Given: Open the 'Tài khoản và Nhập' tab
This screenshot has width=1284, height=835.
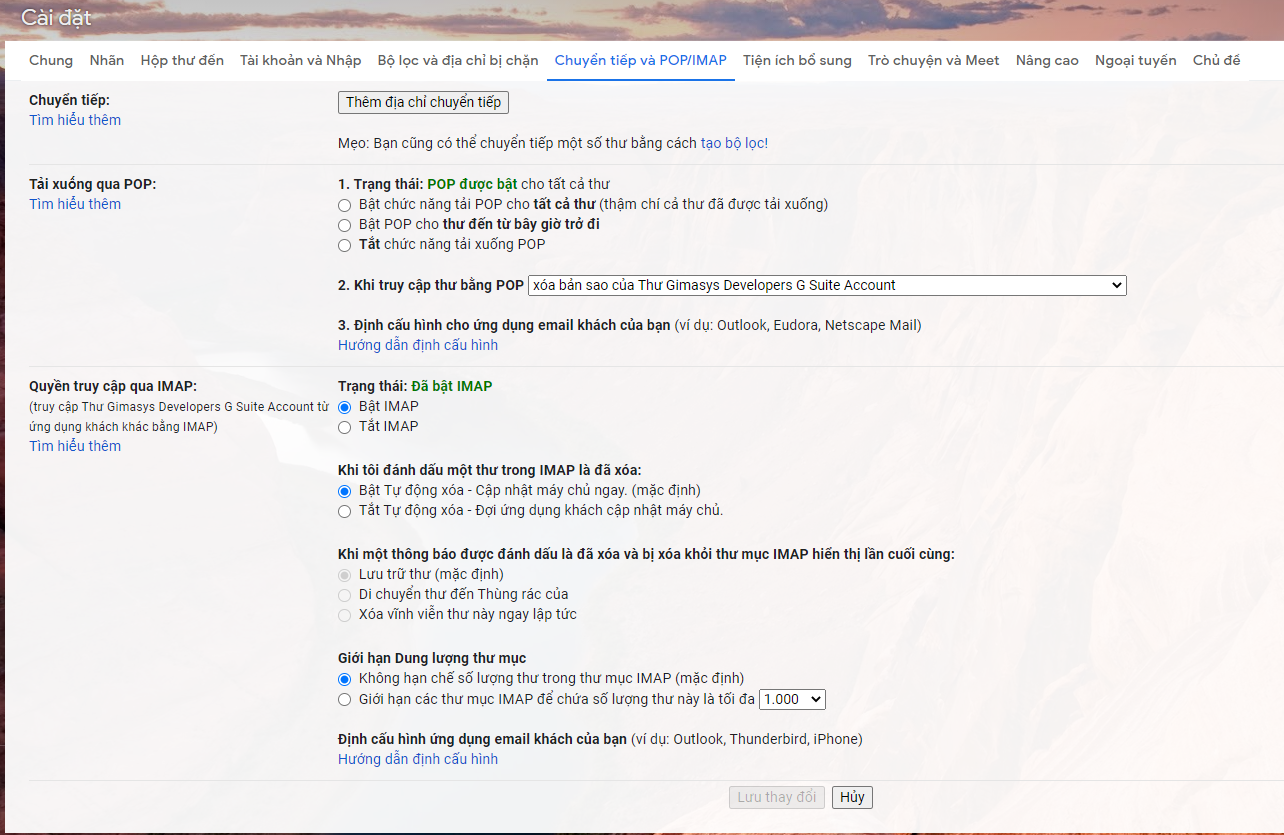Looking at the screenshot, I should (300, 60).
